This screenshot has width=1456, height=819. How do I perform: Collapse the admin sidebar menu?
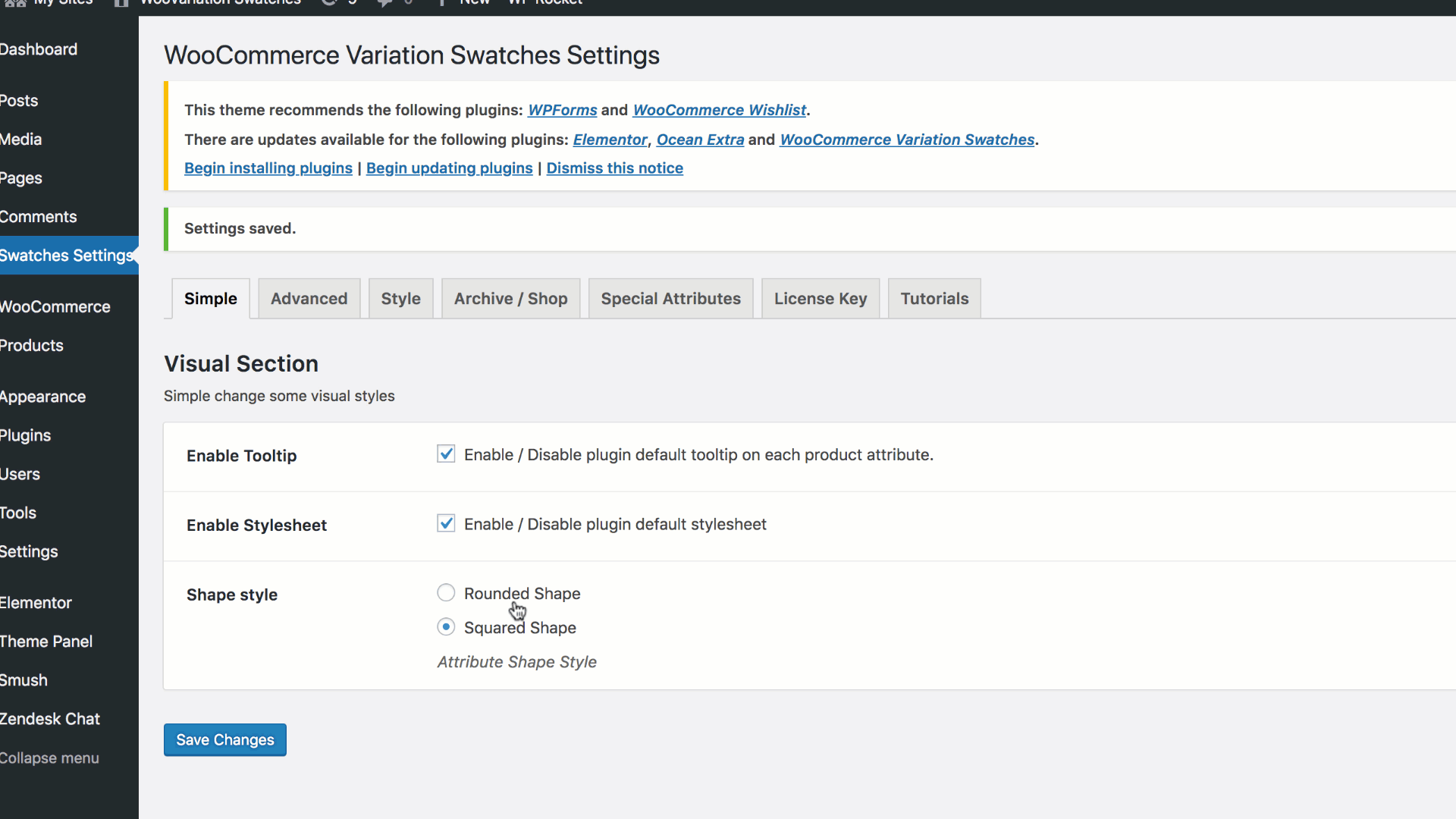(49, 758)
